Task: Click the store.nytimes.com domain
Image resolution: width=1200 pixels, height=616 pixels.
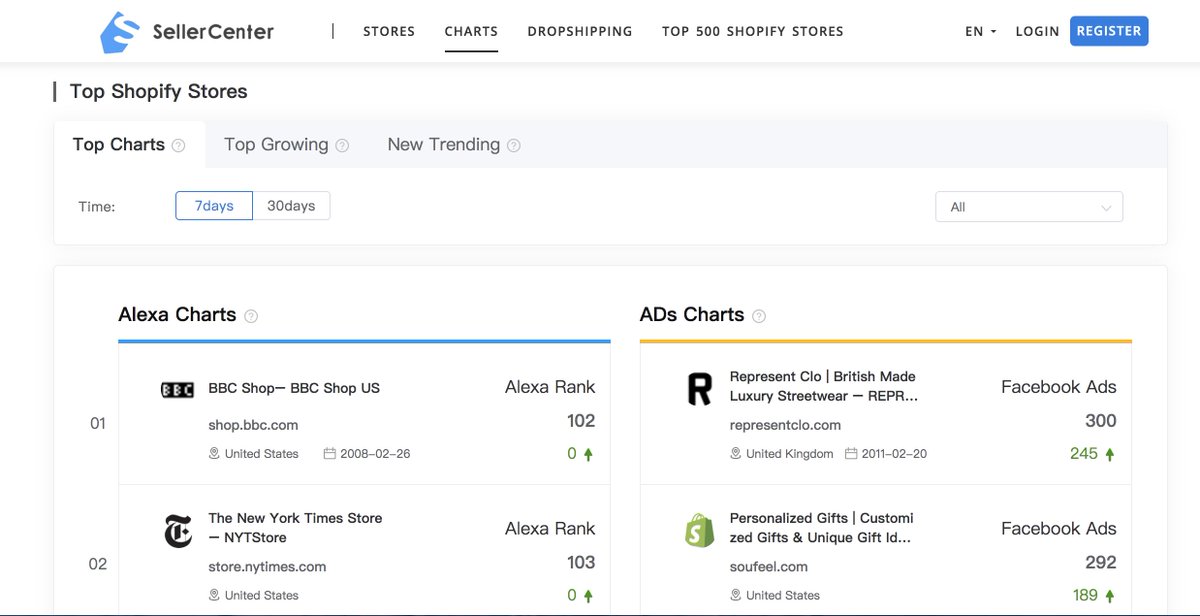Action: coord(267,567)
